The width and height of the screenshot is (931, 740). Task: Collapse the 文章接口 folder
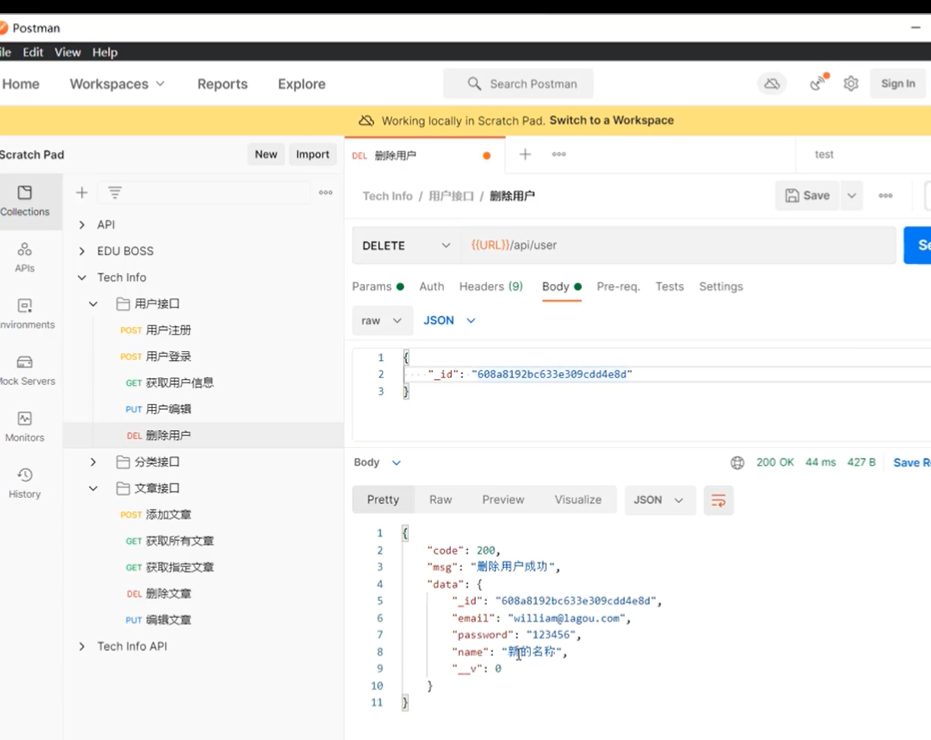[93, 488]
